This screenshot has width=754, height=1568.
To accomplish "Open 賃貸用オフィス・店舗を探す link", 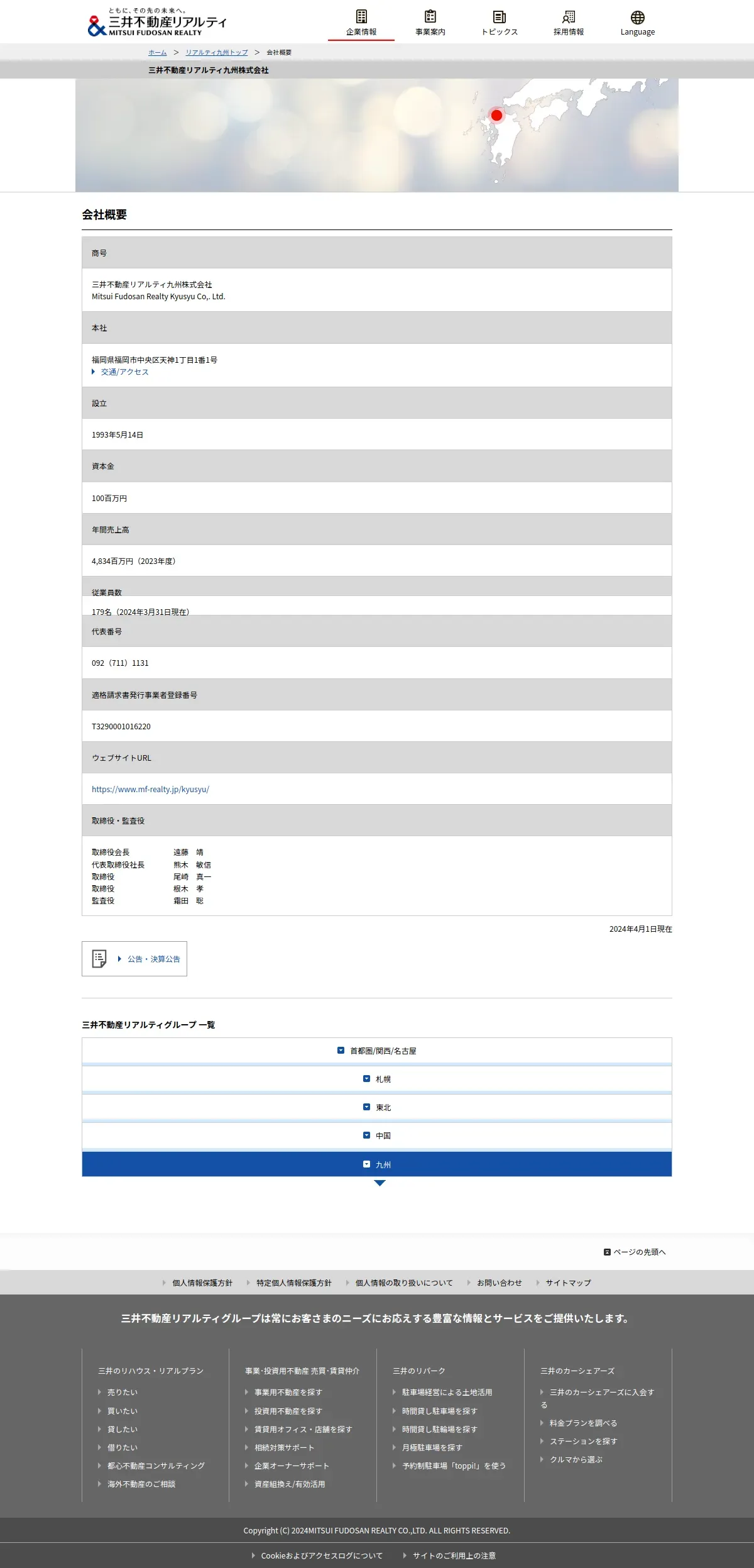I will [x=303, y=1429].
